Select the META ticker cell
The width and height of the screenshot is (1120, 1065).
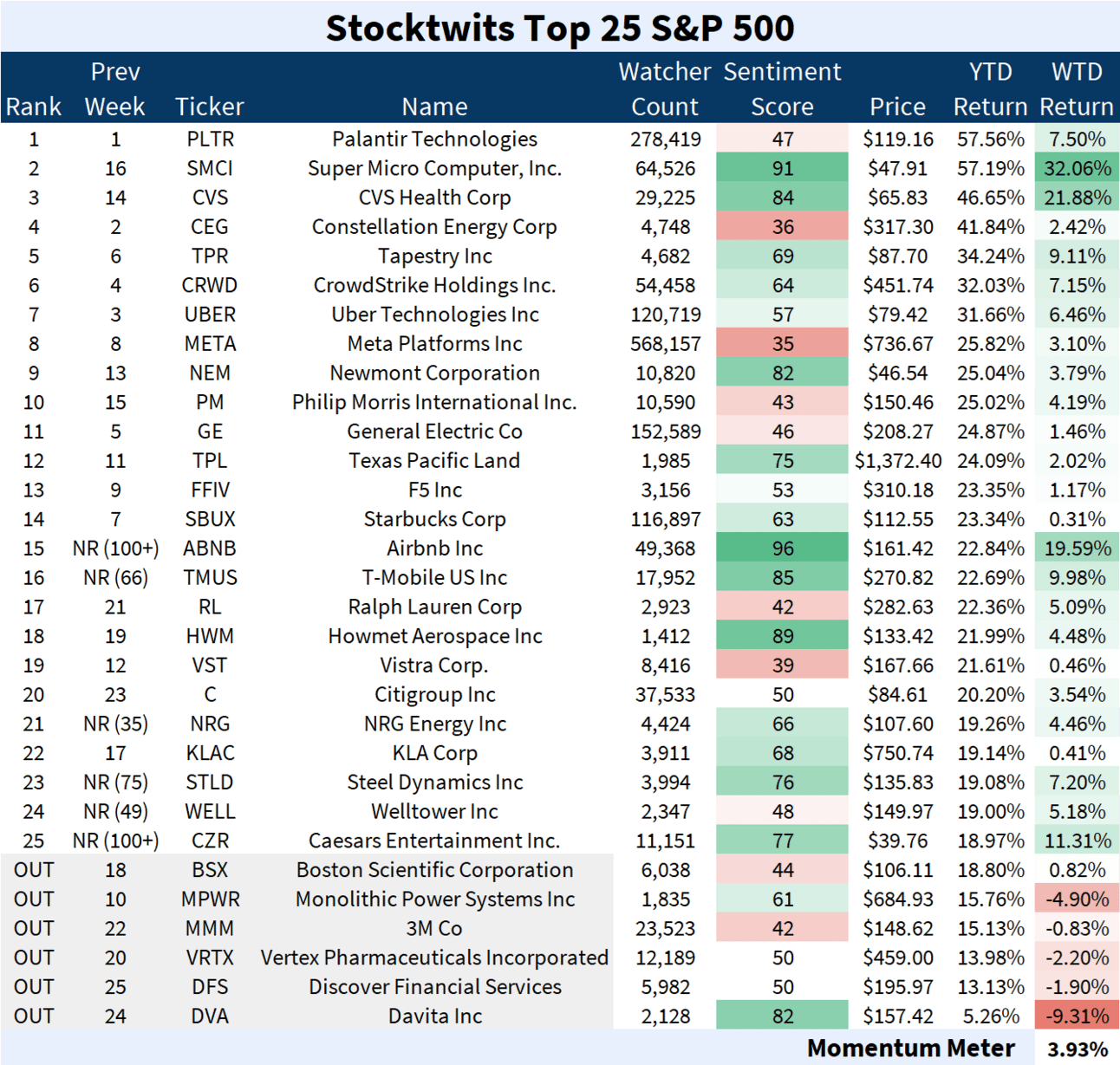tap(210, 344)
